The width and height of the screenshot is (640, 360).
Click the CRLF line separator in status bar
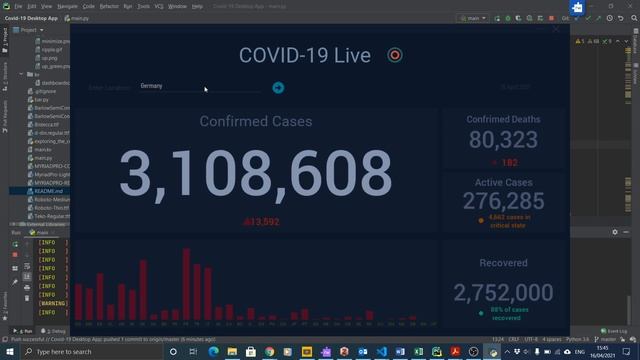pyautogui.click(x=514, y=340)
